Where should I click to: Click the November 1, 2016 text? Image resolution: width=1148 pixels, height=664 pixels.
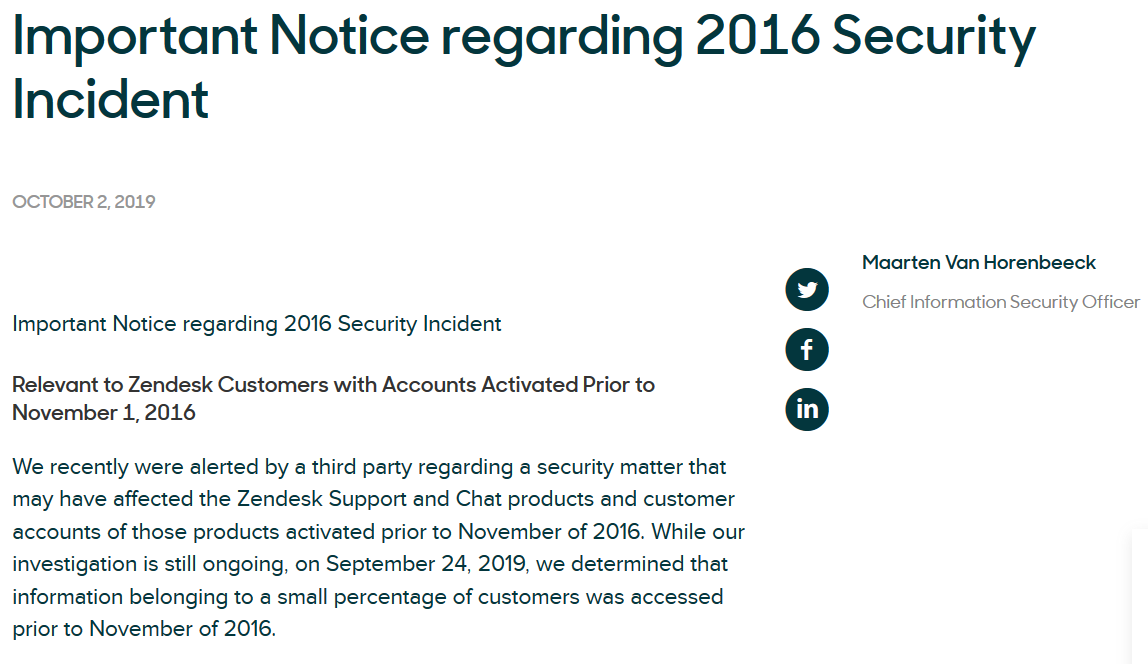(104, 413)
